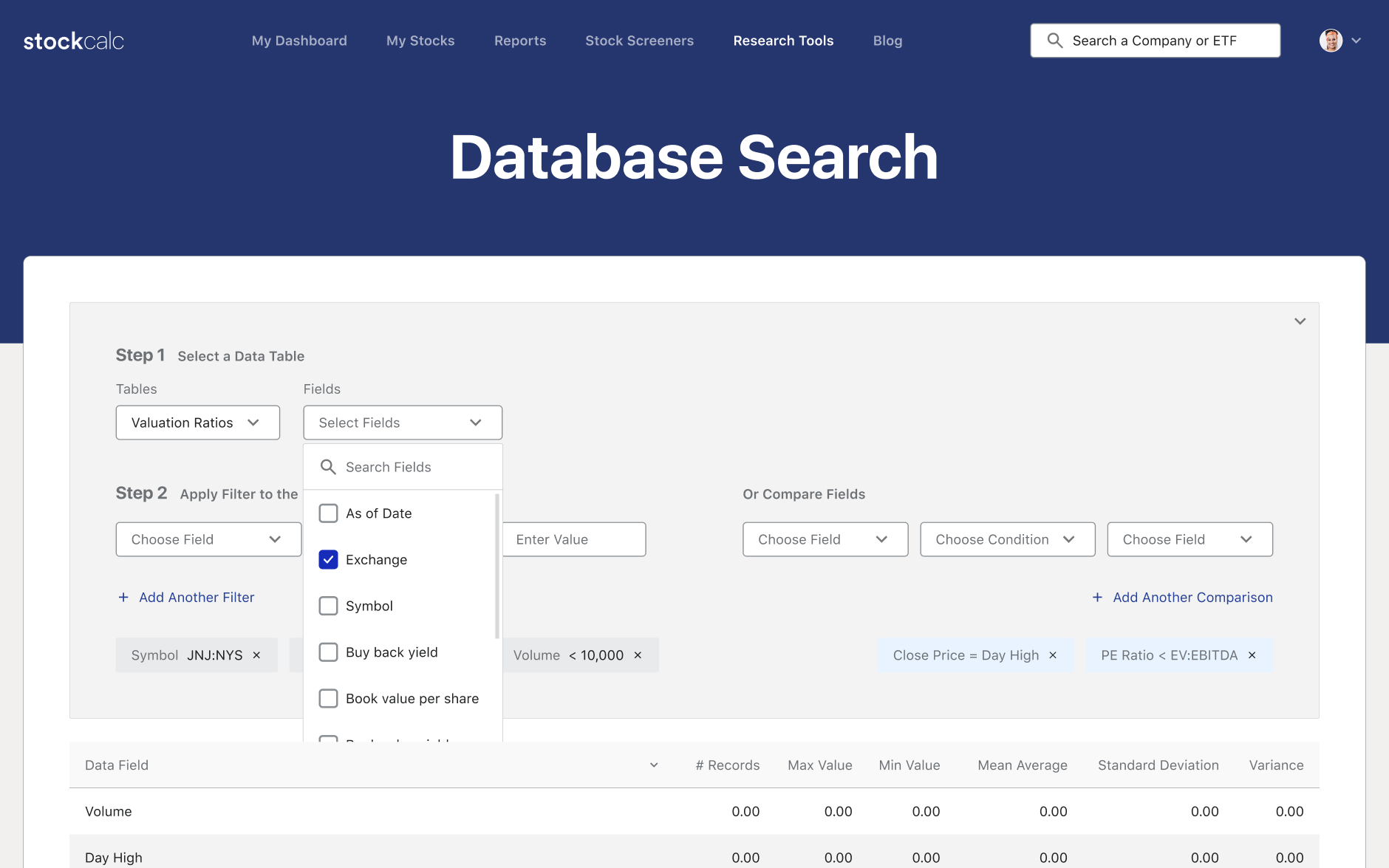Screen dimensions: 1389x868
Task: Uncheck the Exchange field checkbox
Action: click(328, 560)
